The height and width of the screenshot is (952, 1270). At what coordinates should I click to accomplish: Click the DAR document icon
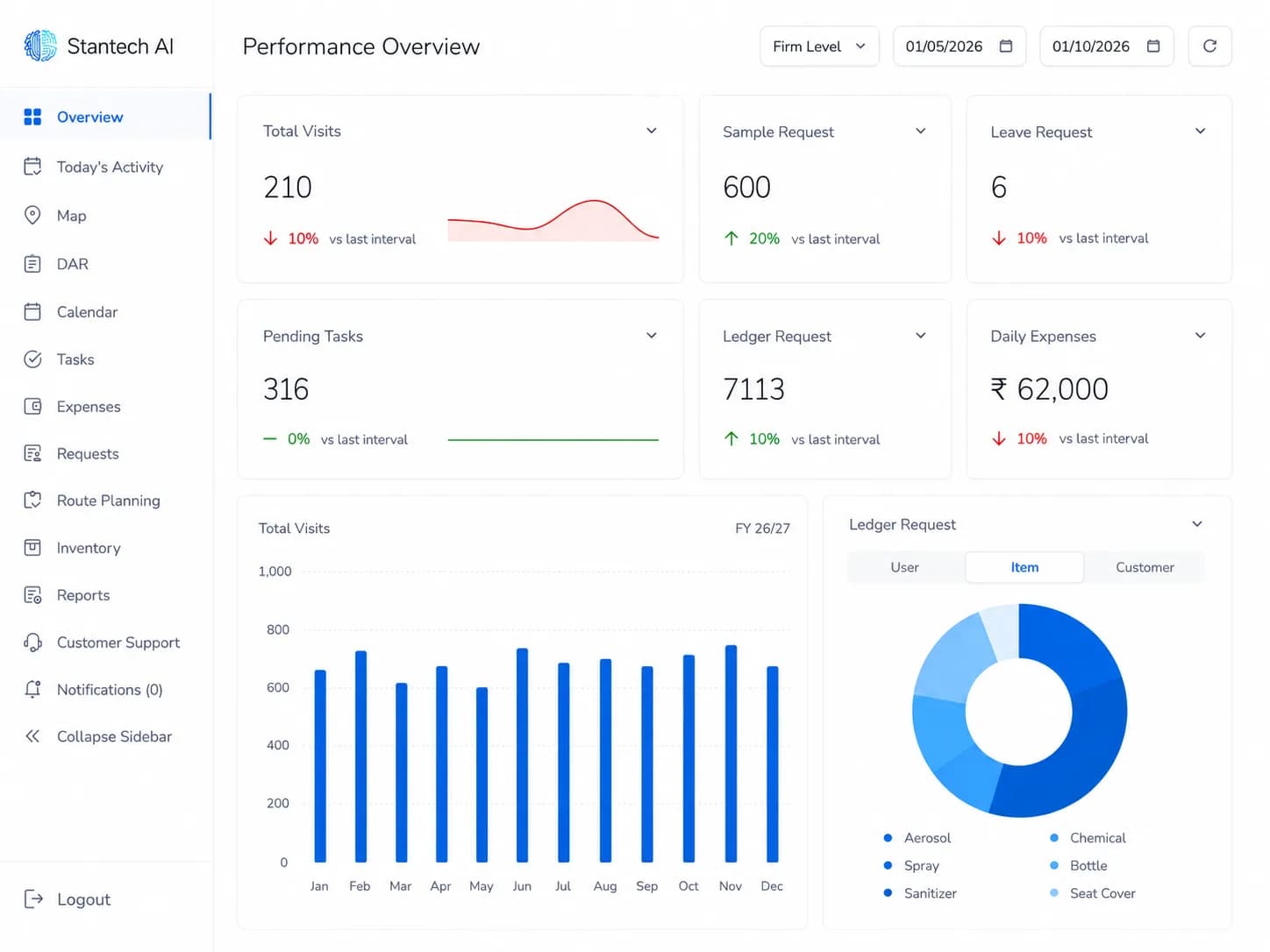pos(32,264)
